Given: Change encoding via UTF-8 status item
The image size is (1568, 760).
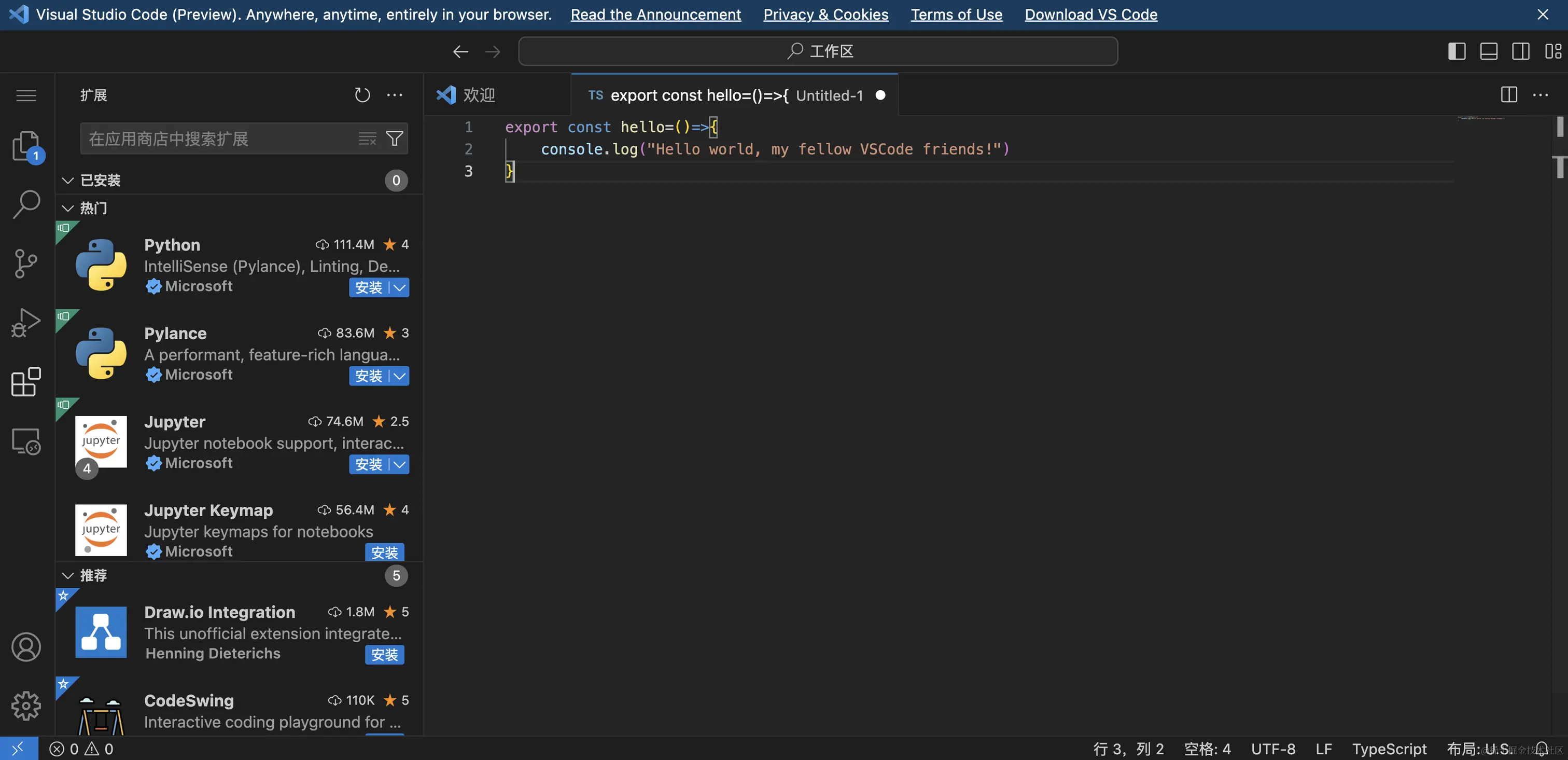Looking at the screenshot, I should tap(1273, 749).
